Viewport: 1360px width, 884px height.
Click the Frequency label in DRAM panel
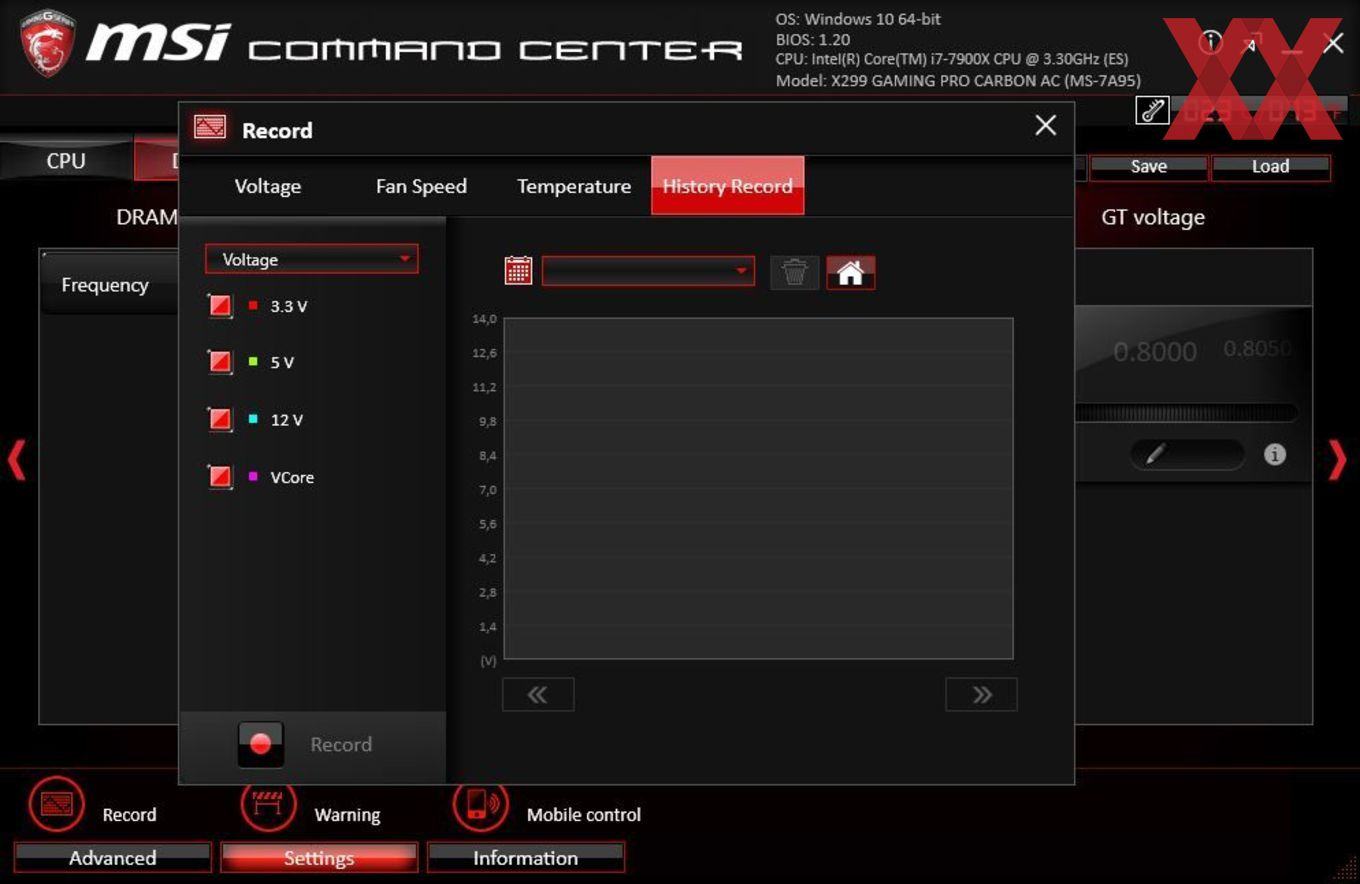tap(105, 285)
